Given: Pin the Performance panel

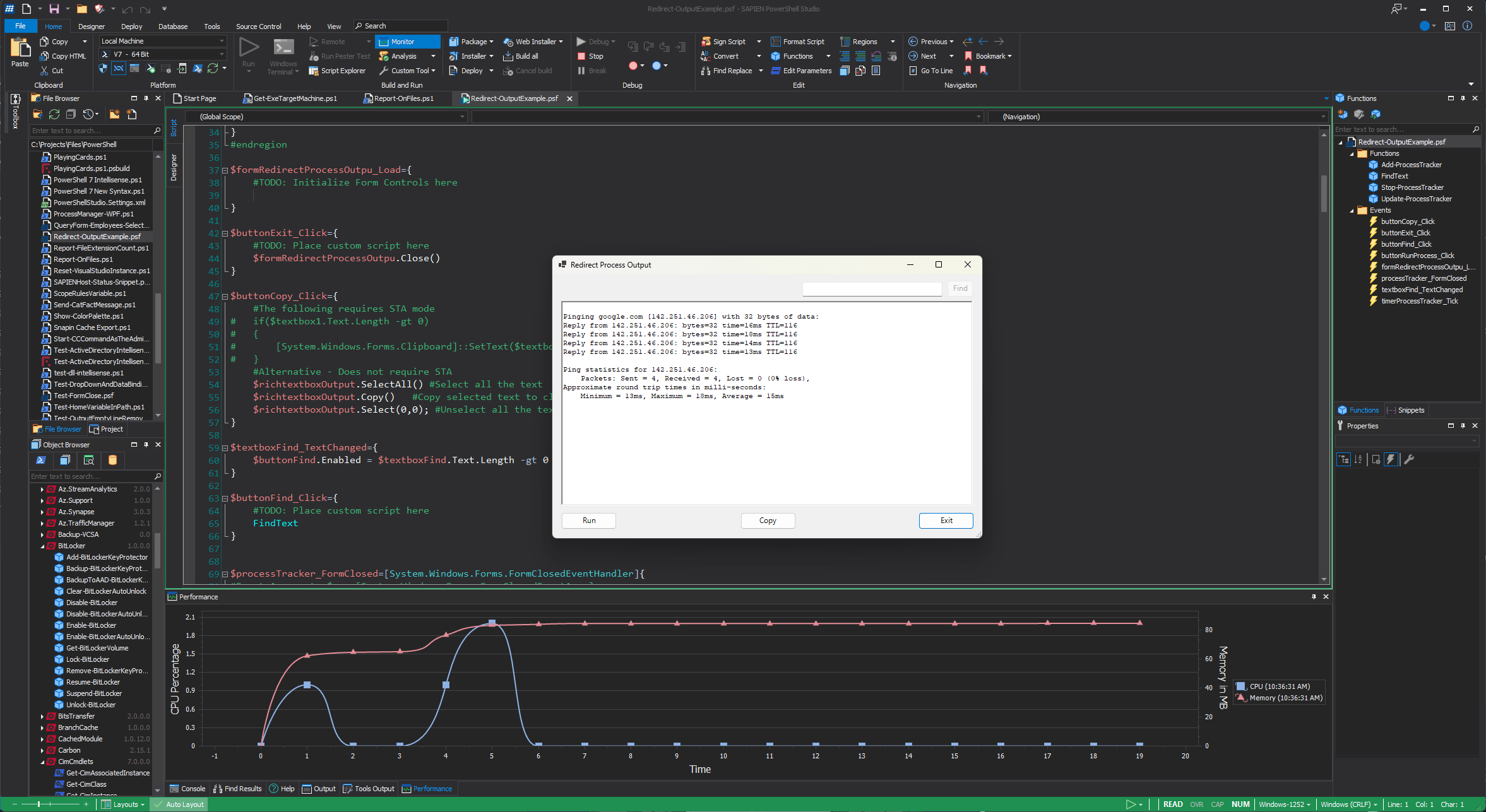Looking at the screenshot, I should point(1314,596).
